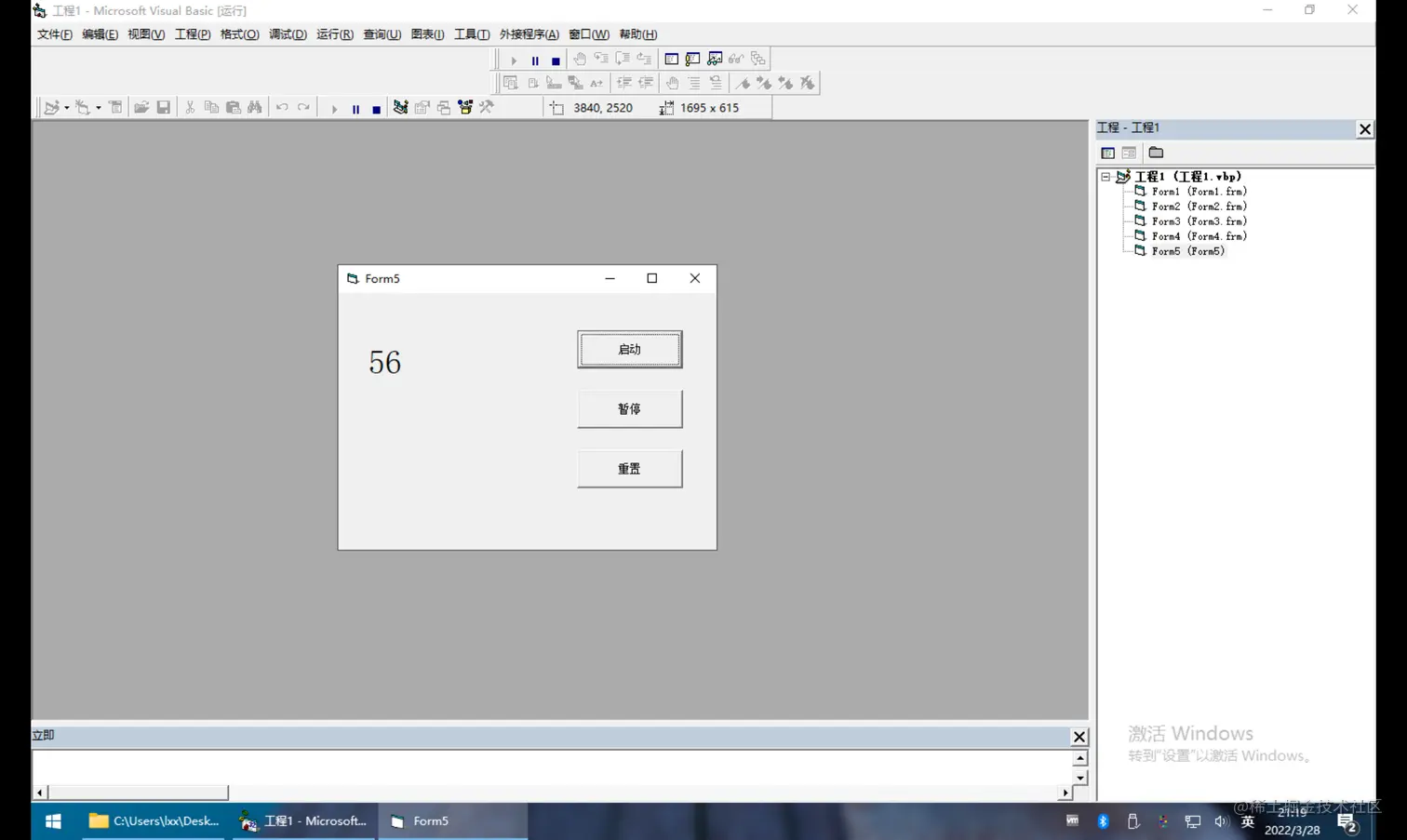1407x840 pixels.
Task: Click inside the 立即 immediate window text area
Action: [x=551, y=767]
